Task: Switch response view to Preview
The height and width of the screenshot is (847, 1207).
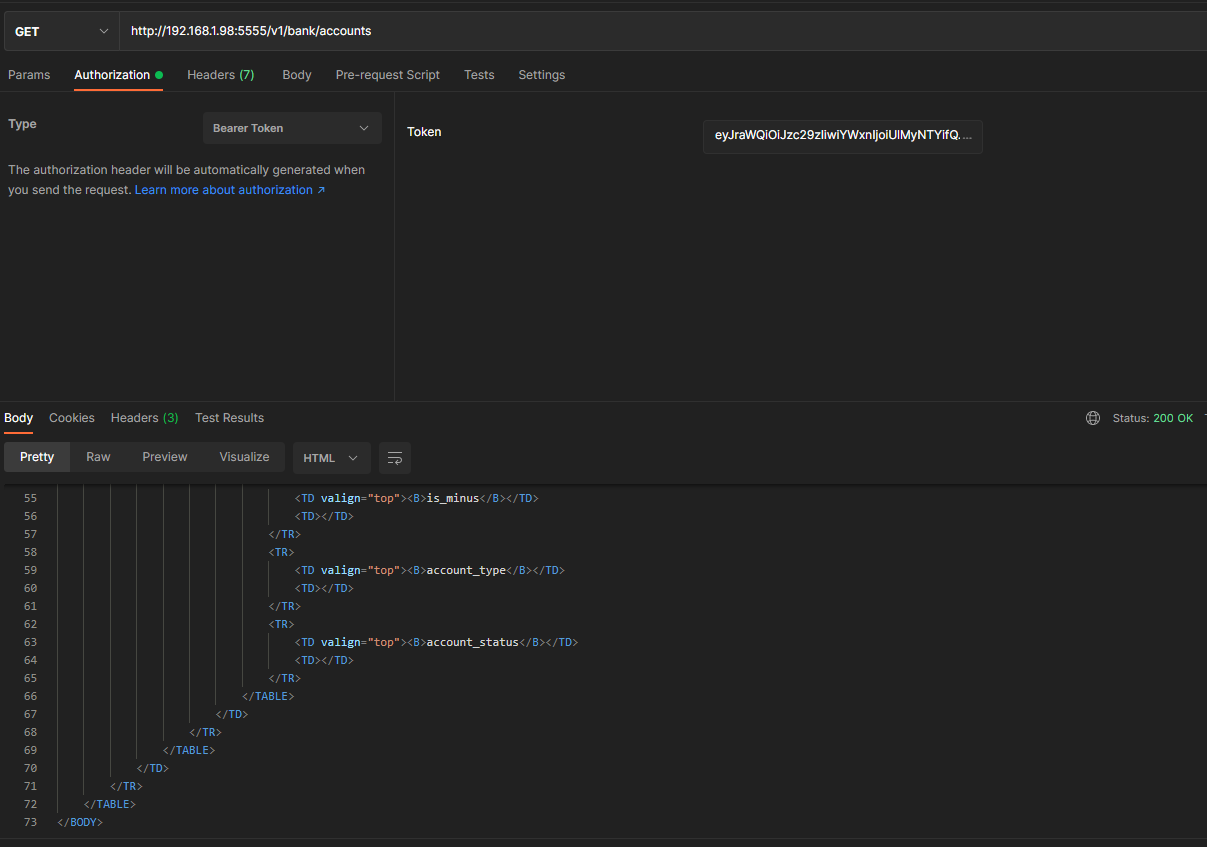Action: coord(165,457)
